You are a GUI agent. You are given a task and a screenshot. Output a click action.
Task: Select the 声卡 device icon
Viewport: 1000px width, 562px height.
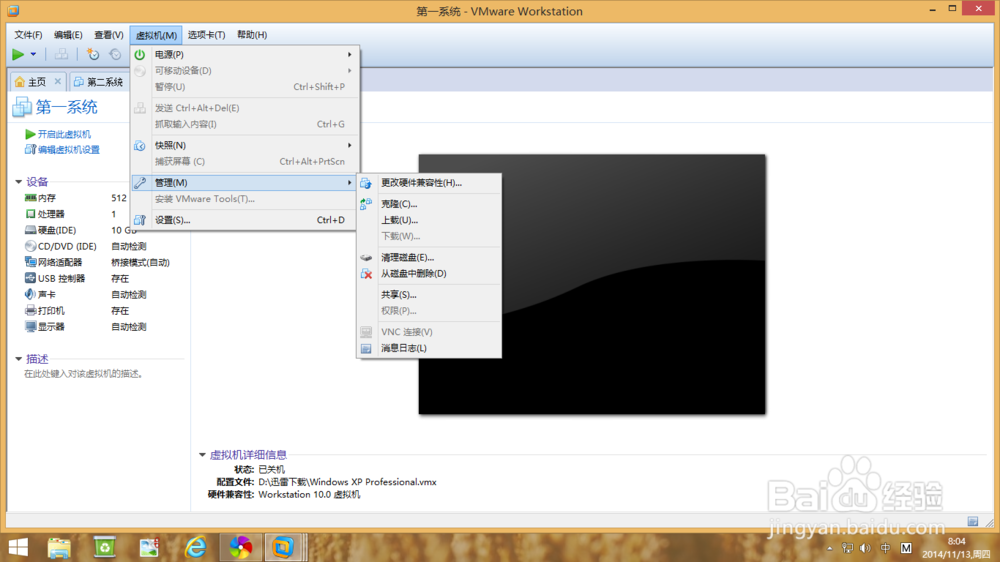30,294
